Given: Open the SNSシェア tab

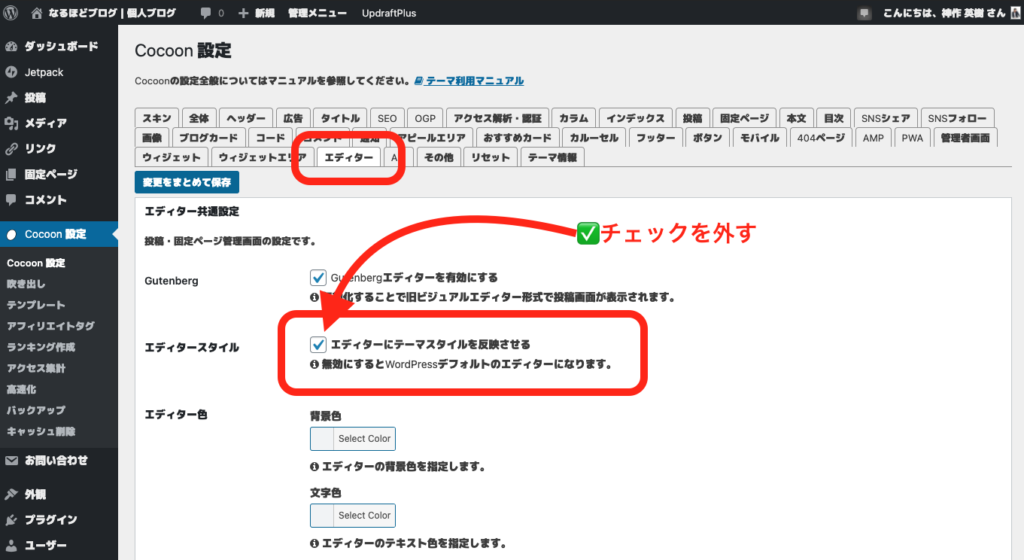Looking at the screenshot, I should coord(885,118).
